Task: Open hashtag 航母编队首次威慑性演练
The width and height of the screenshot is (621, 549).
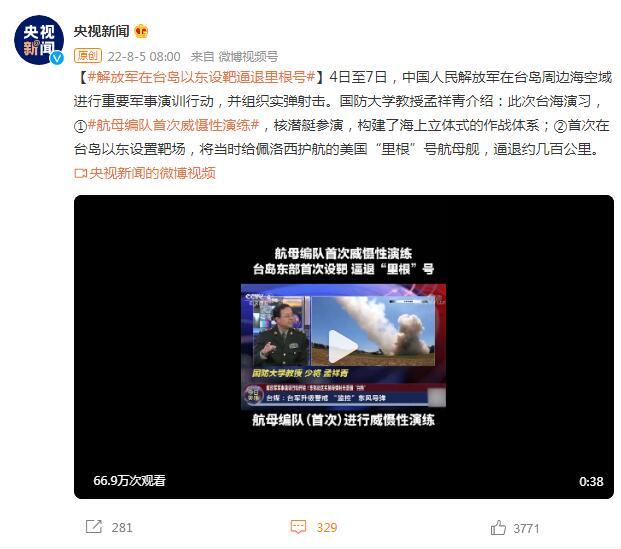Action: click(x=173, y=125)
